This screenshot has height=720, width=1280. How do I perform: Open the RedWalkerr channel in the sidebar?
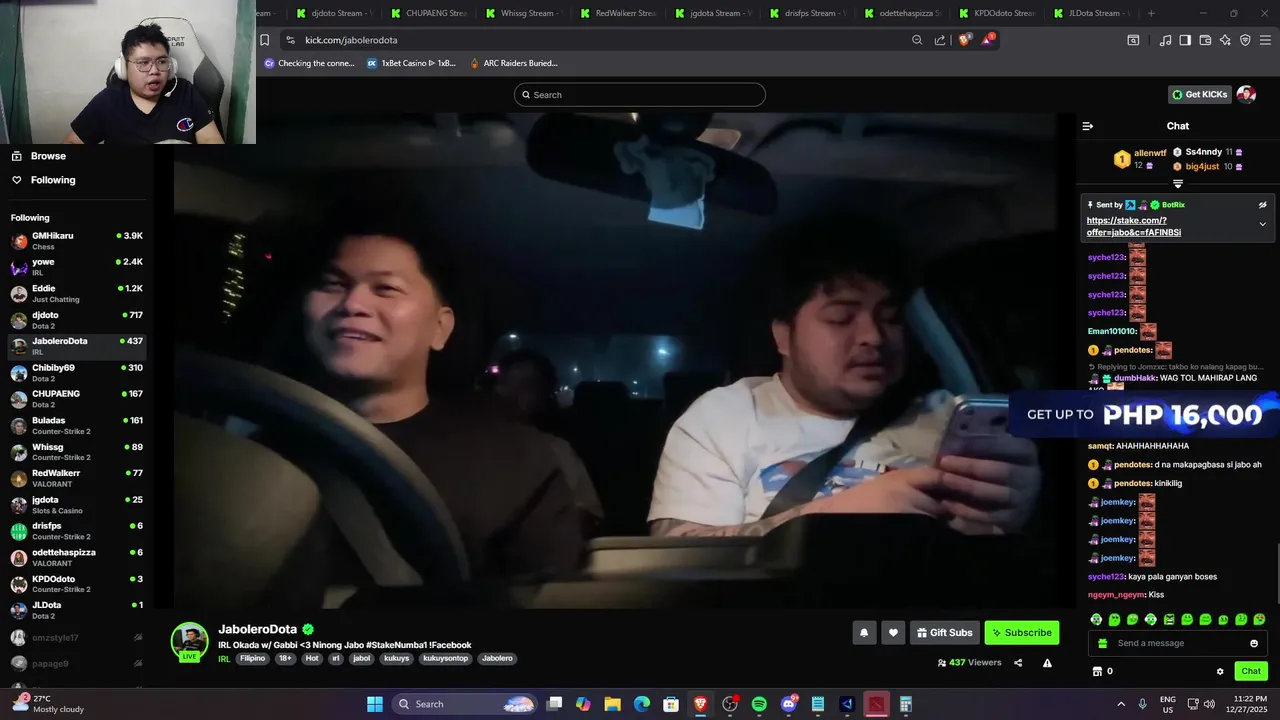point(77,478)
